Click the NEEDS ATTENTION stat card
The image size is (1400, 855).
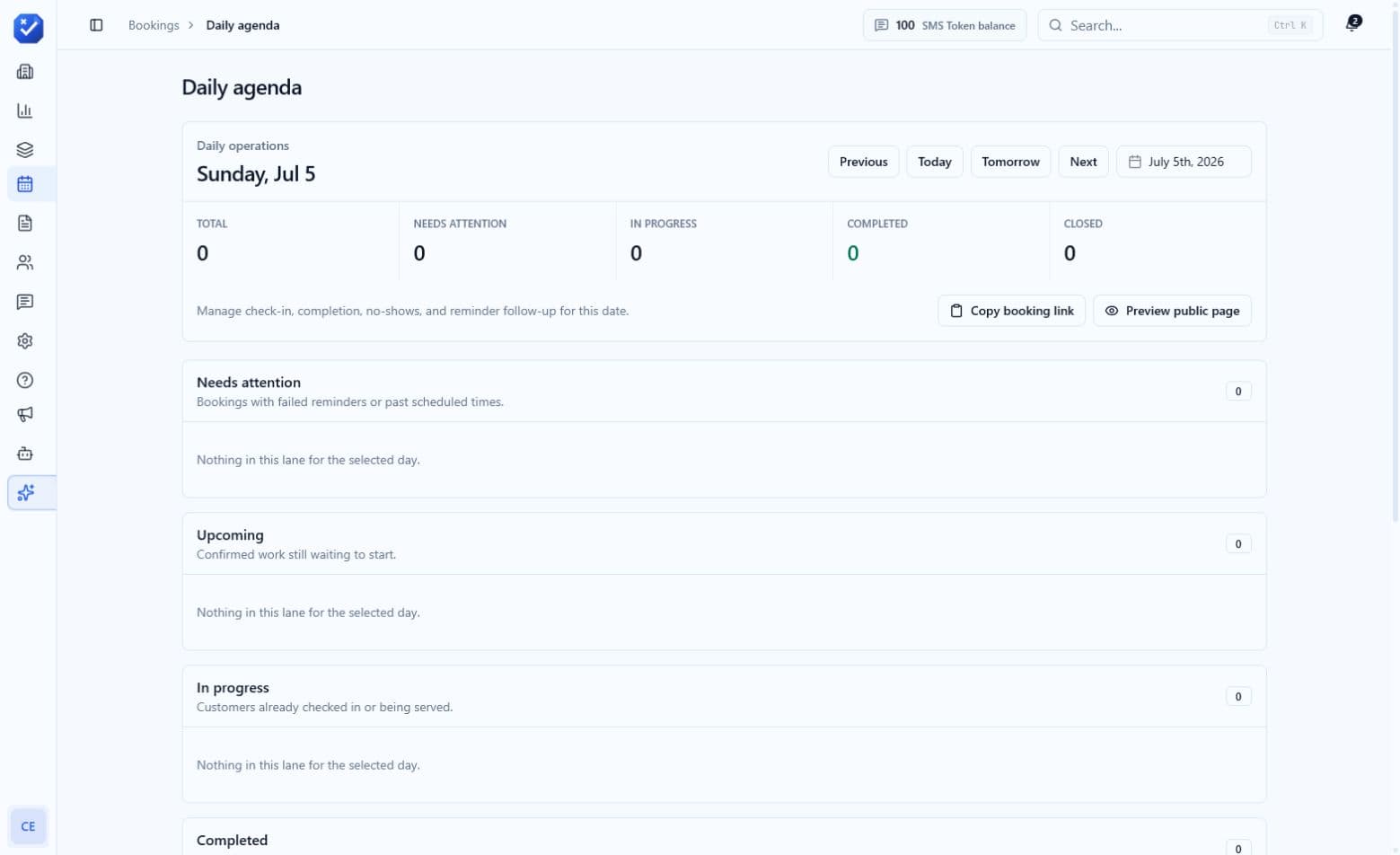507,241
